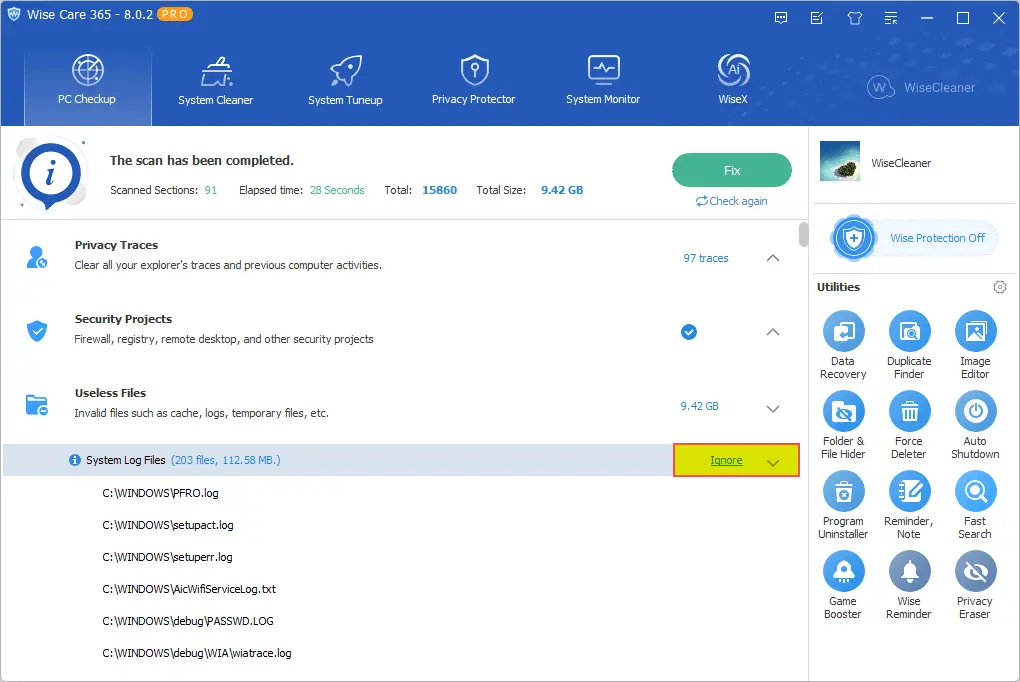Open the skin shirt icon
This screenshot has height=682, width=1020.
point(855,18)
